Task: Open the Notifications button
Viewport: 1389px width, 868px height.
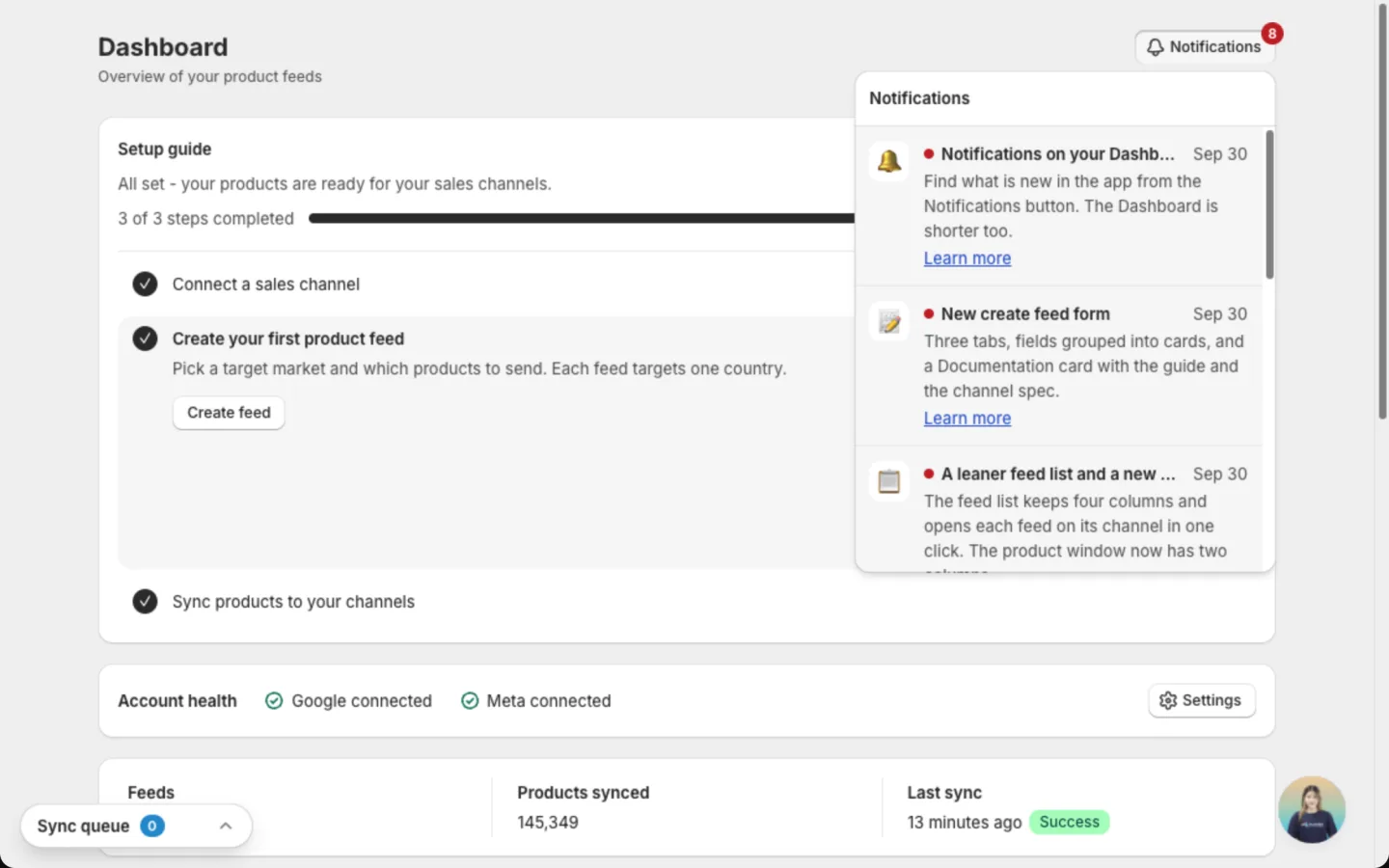Action: point(1205,46)
